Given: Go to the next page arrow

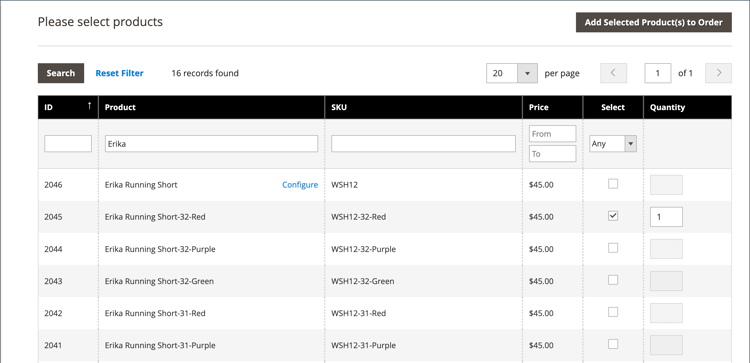Looking at the screenshot, I should [x=718, y=73].
